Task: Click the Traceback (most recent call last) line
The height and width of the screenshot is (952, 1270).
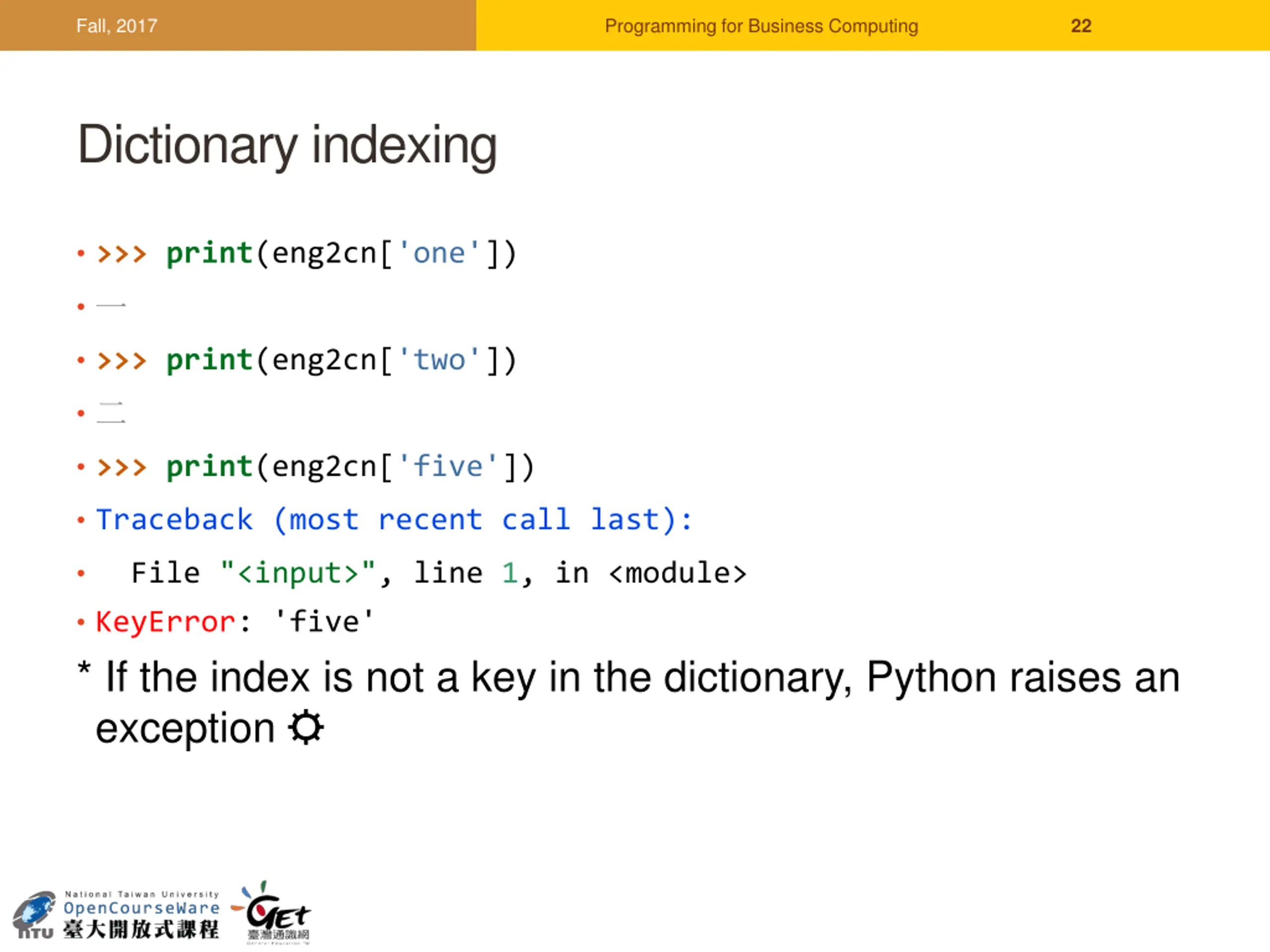Action: coord(394,520)
